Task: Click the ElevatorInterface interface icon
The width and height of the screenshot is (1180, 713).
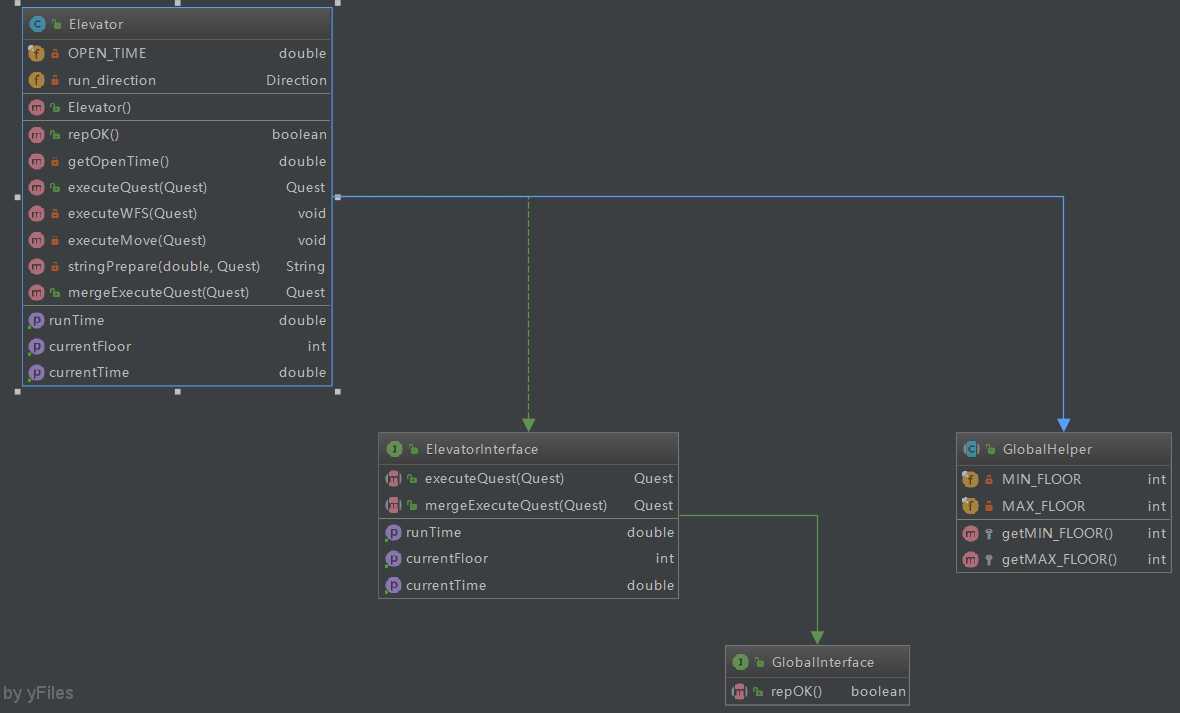Action: [394, 449]
